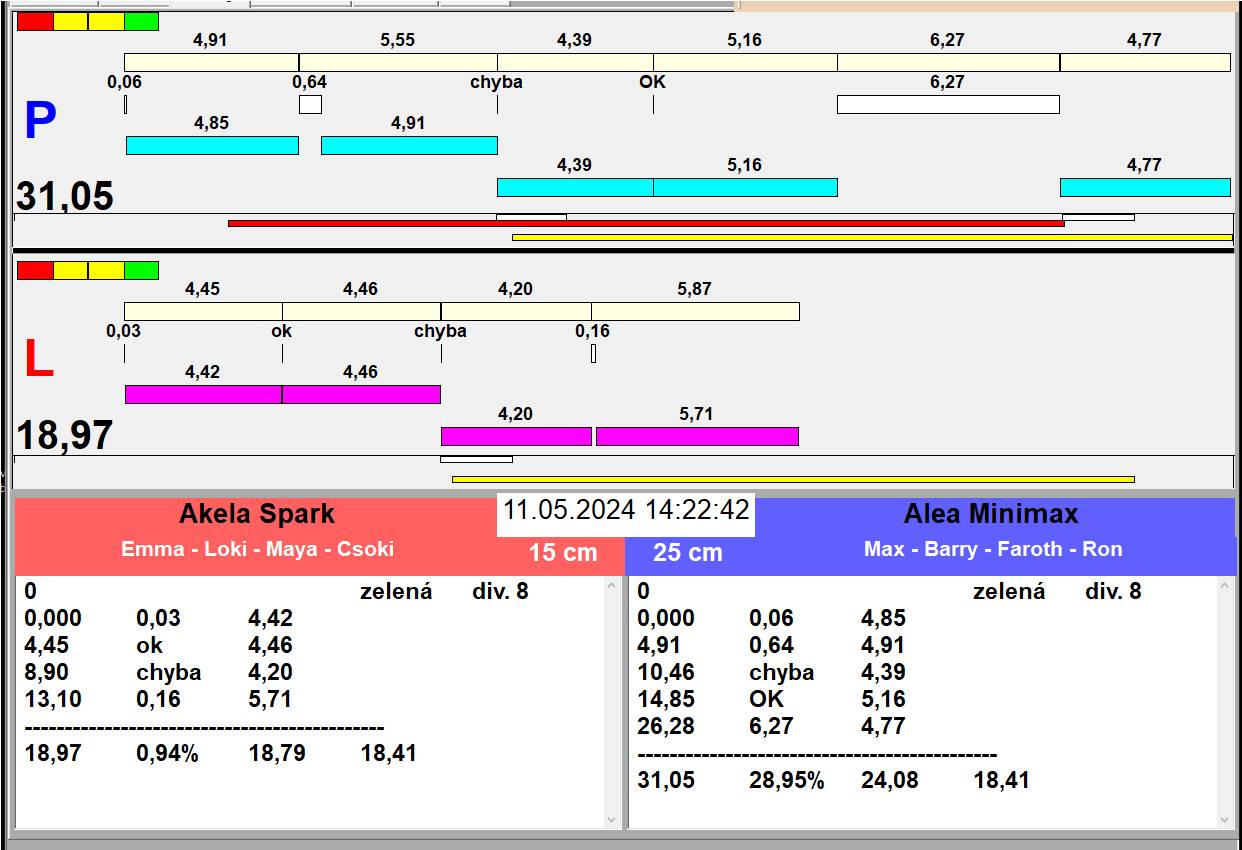Click the 'chyba' label in lane P graph

point(496,82)
